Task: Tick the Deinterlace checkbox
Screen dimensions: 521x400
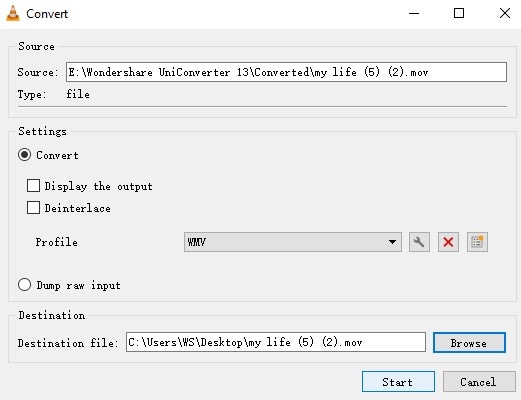Action: [x=33, y=208]
